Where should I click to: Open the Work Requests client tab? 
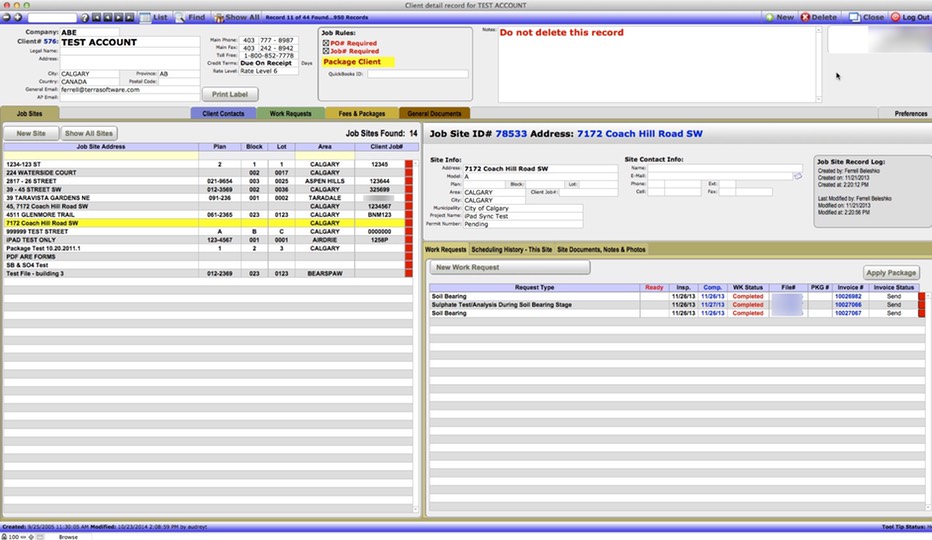291,113
